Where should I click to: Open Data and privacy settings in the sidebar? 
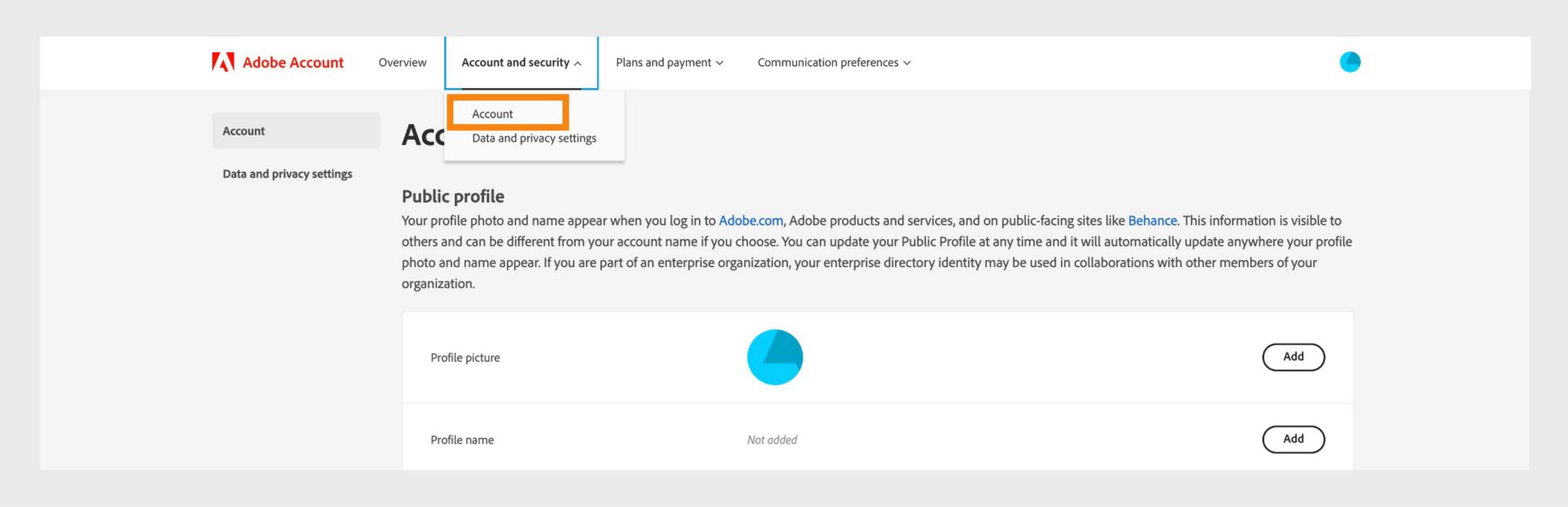[x=287, y=173]
